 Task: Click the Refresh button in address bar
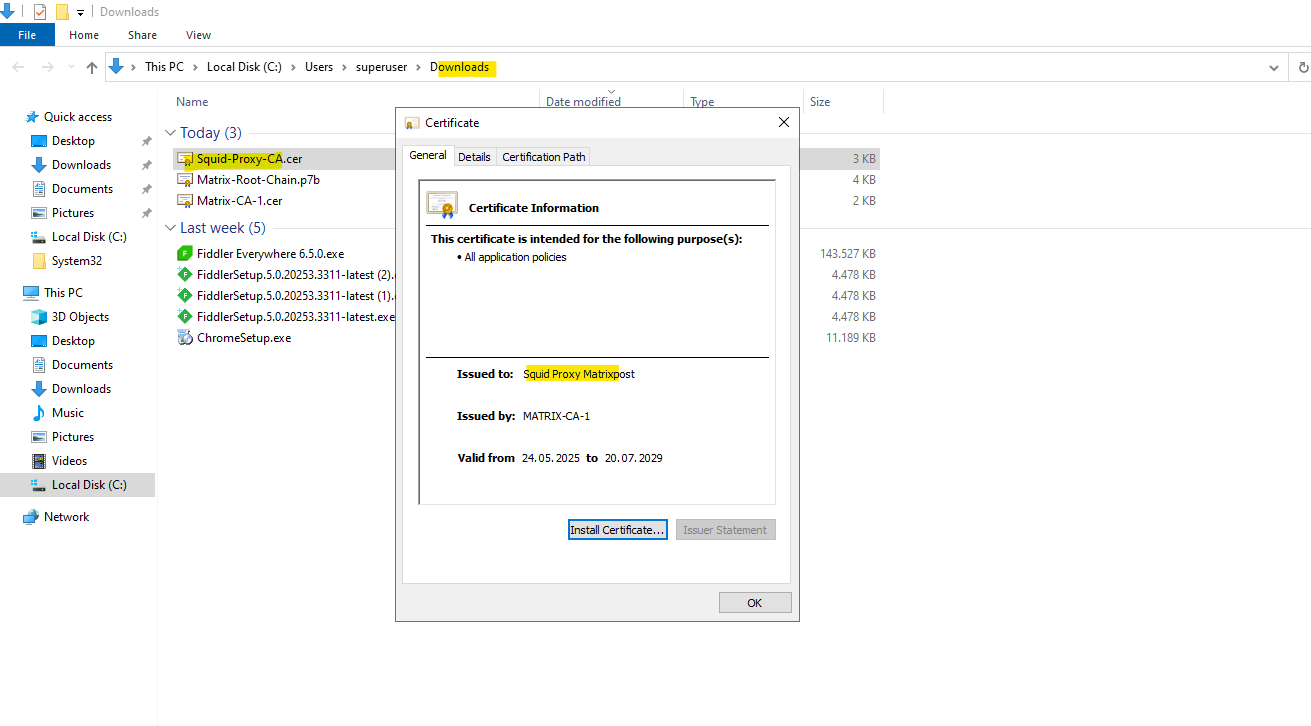click(x=1303, y=68)
